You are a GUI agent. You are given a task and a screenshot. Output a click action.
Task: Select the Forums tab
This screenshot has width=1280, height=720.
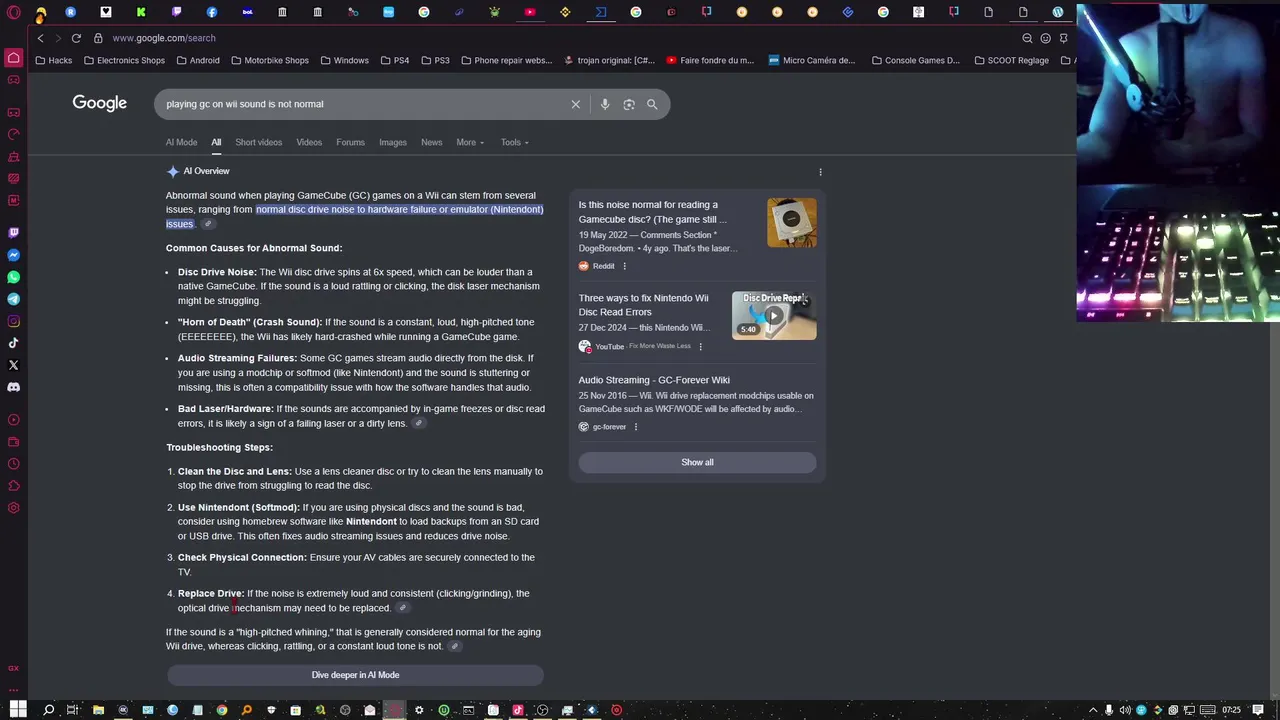[x=350, y=142]
